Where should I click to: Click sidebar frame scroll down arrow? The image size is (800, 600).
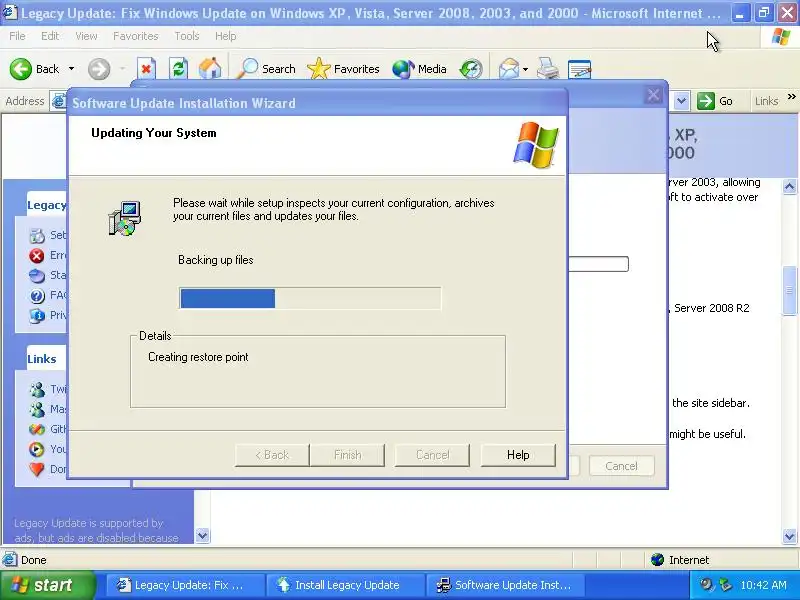pos(203,536)
